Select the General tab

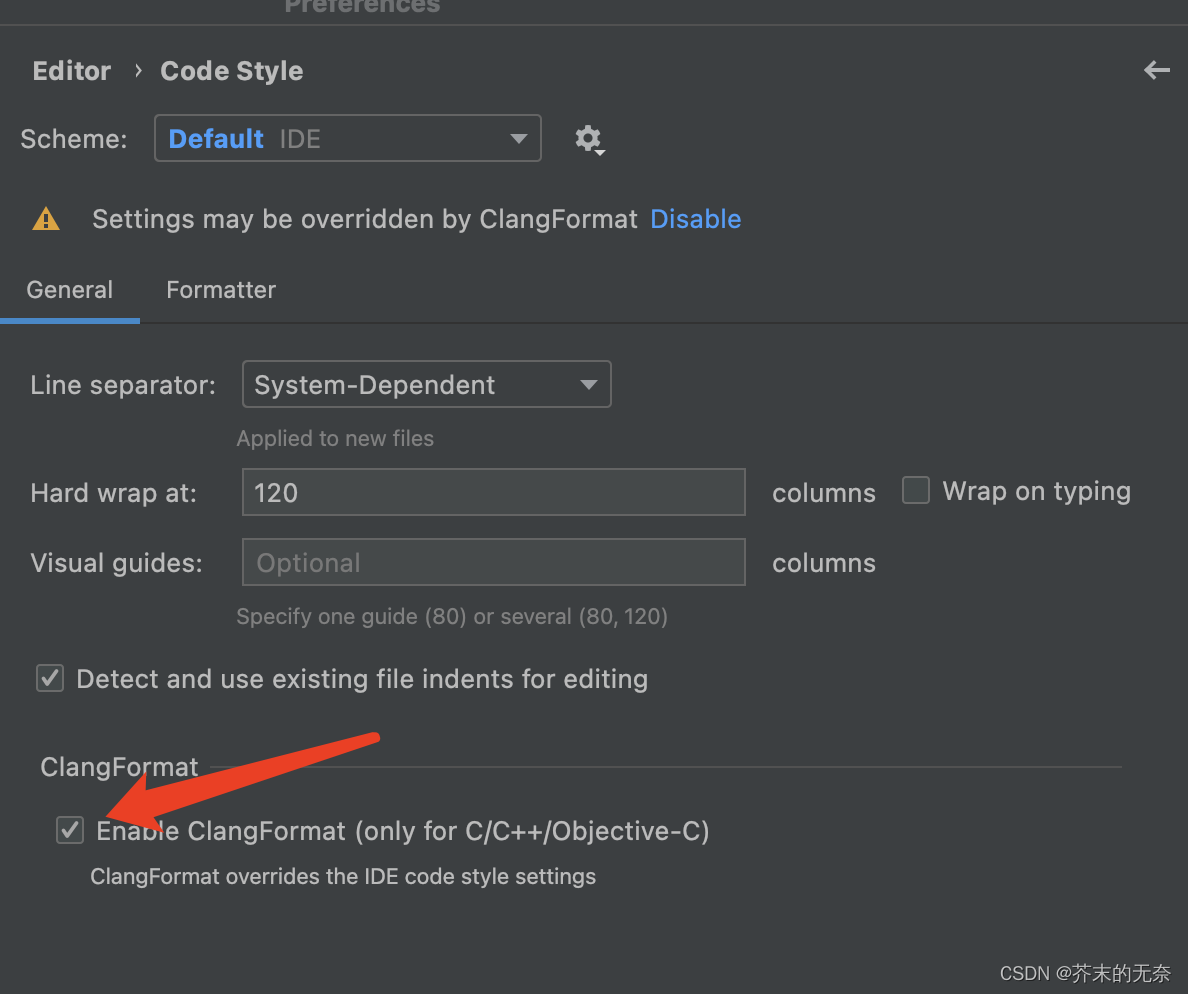click(x=69, y=290)
